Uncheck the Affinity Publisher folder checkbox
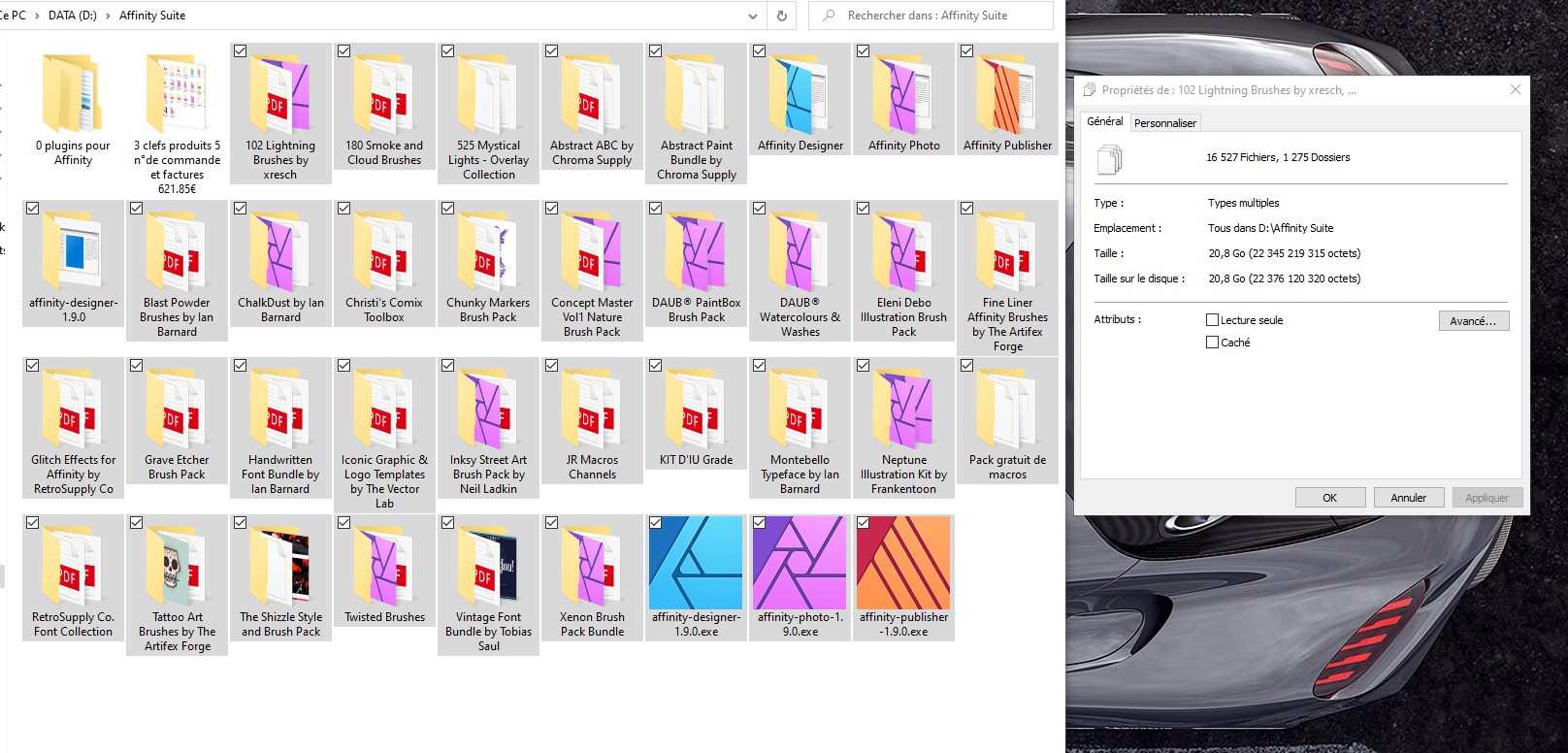The height and width of the screenshot is (753, 1568). tap(967, 51)
